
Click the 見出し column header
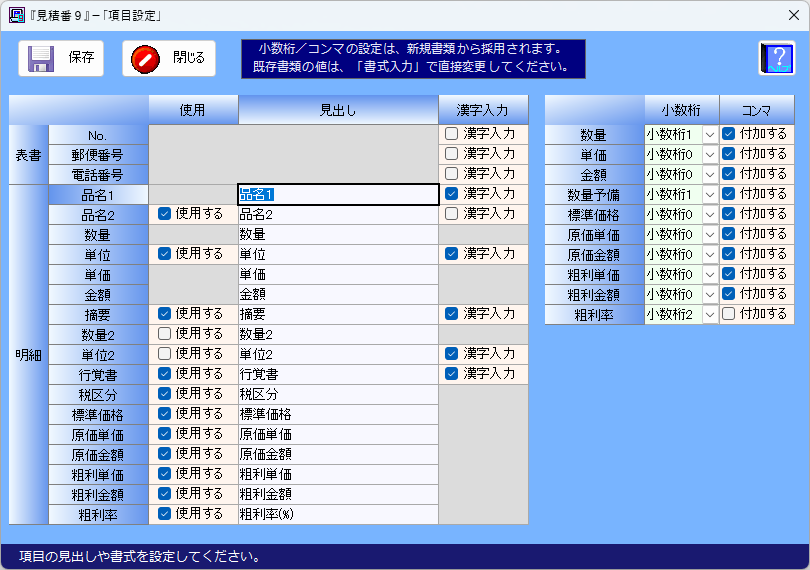[338, 110]
